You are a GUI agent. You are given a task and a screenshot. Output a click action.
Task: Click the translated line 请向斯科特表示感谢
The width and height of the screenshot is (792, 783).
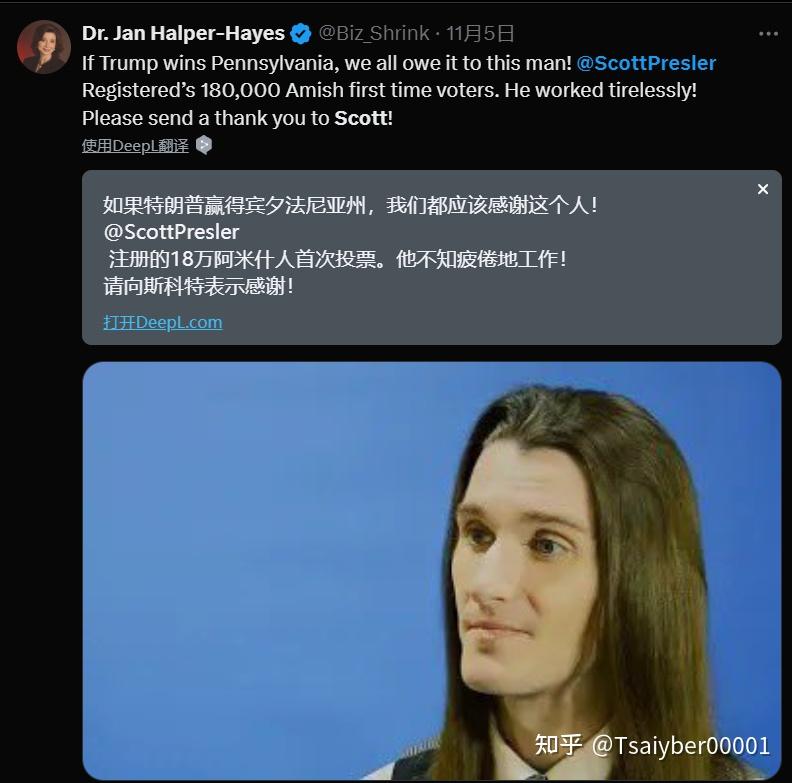pos(199,286)
